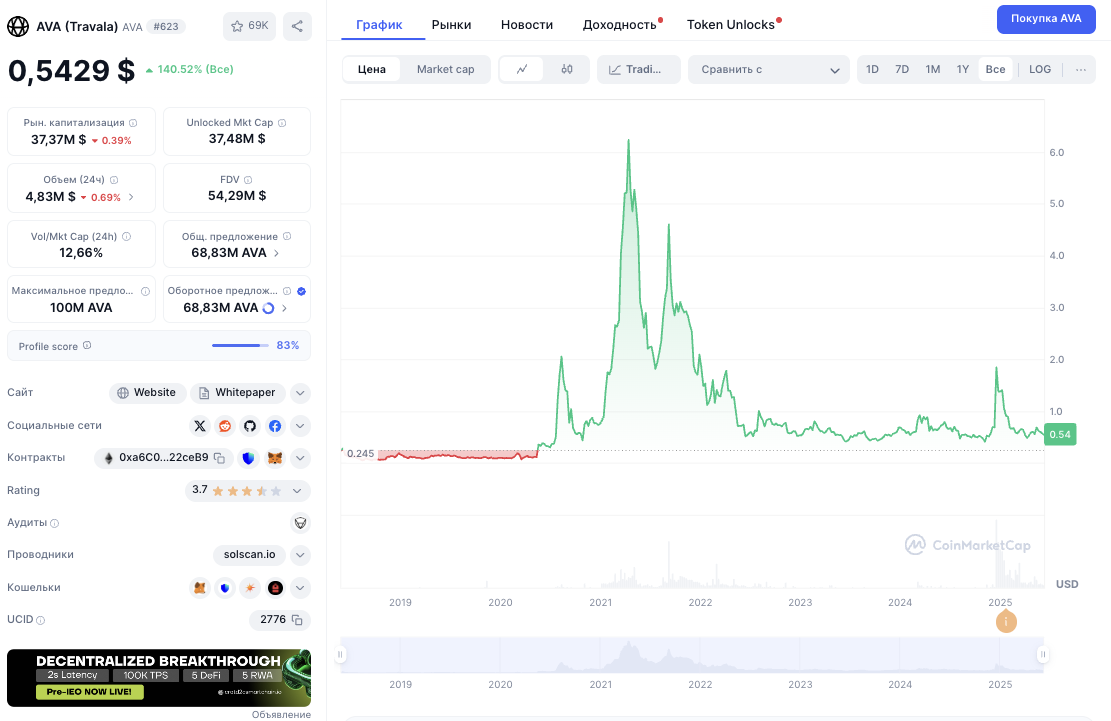Open the black-red wallet icon in Кошельки row
Image resolution: width=1111 pixels, height=721 pixels.
[x=275, y=588]
